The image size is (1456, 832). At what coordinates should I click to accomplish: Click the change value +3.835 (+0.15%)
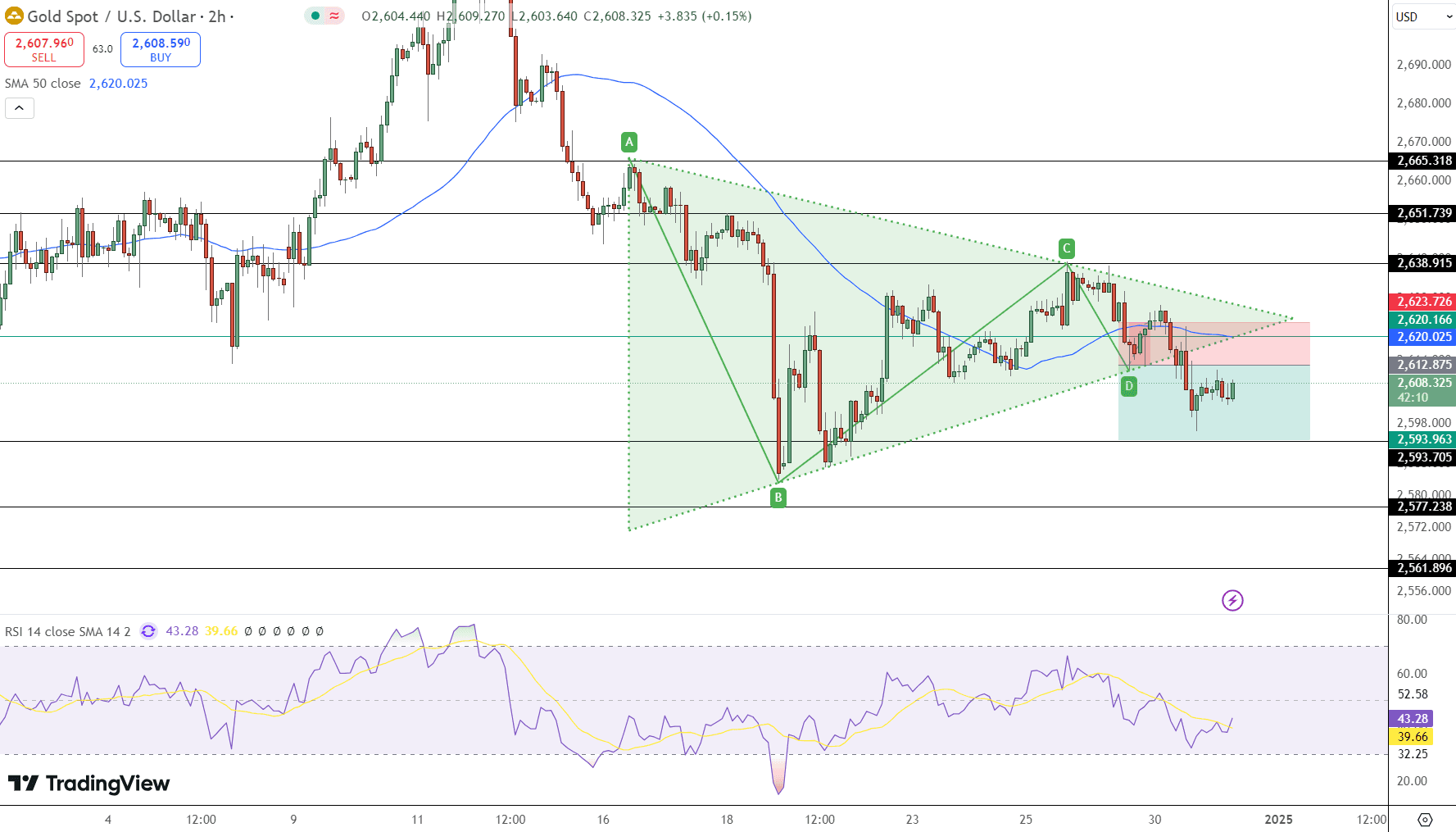[x=704, y=16]
